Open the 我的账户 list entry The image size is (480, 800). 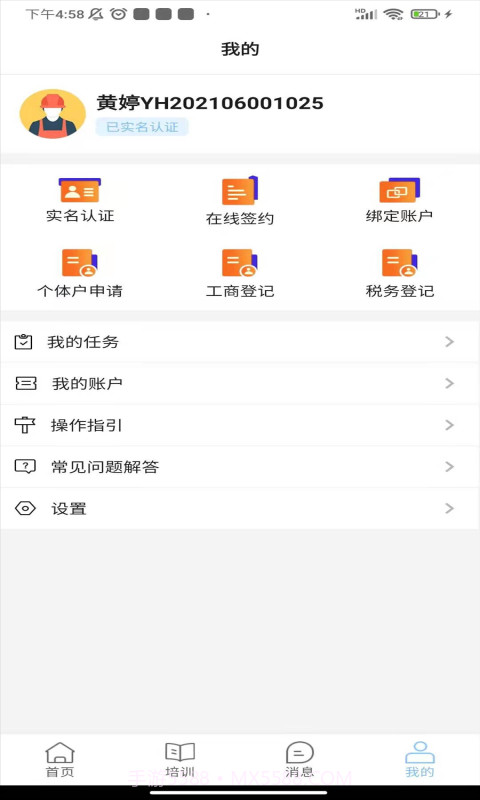[240, 384]
